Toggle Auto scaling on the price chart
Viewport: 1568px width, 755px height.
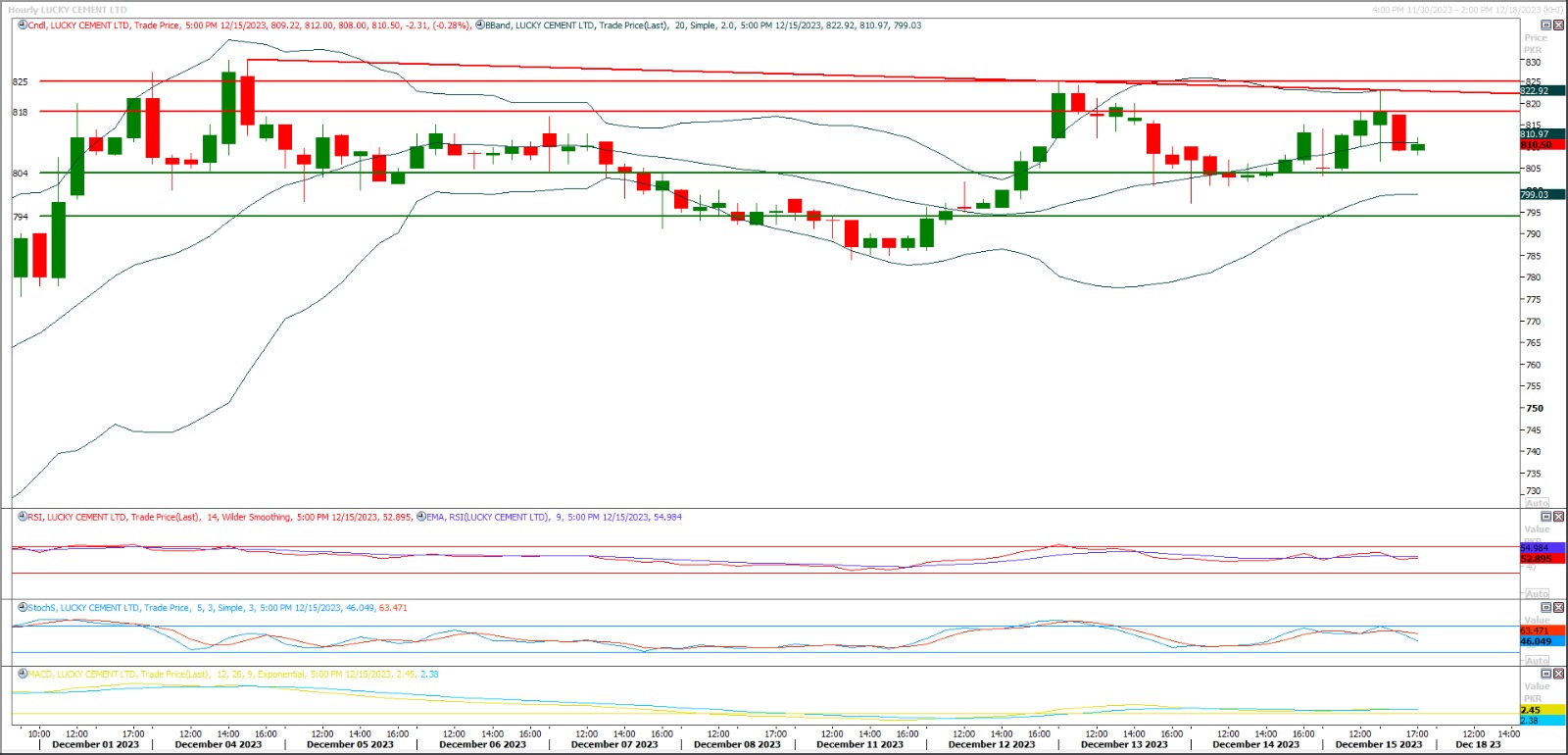tap(1537, 502)
